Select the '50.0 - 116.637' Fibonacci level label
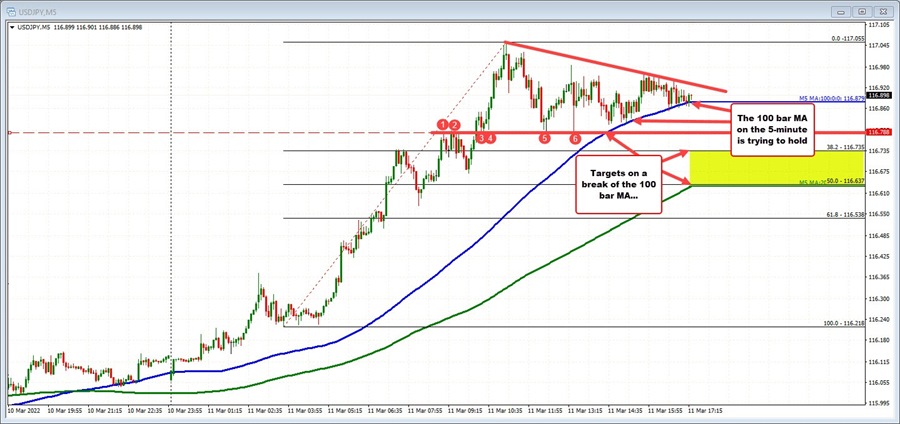Image resolution: width=900 pixels, height=424 pixels. 845,181
